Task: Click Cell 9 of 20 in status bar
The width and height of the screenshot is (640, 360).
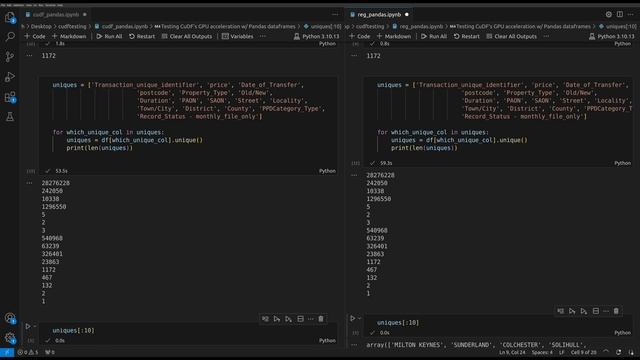Action: [583, 352]
